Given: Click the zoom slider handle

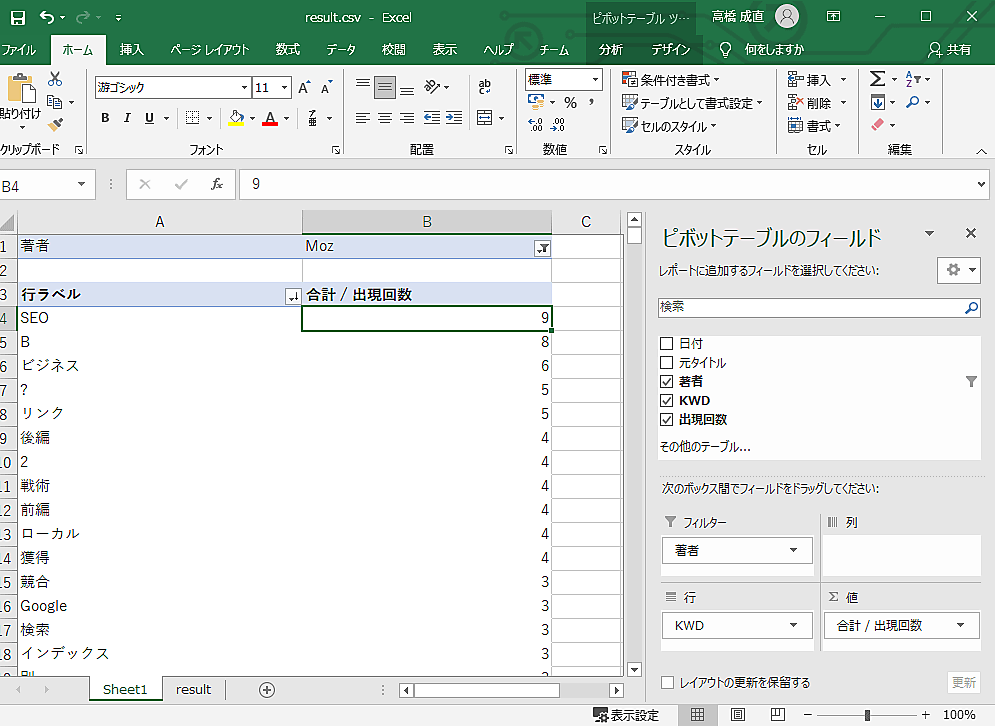Looking at the screenshot, I should (x=867, y=715).
